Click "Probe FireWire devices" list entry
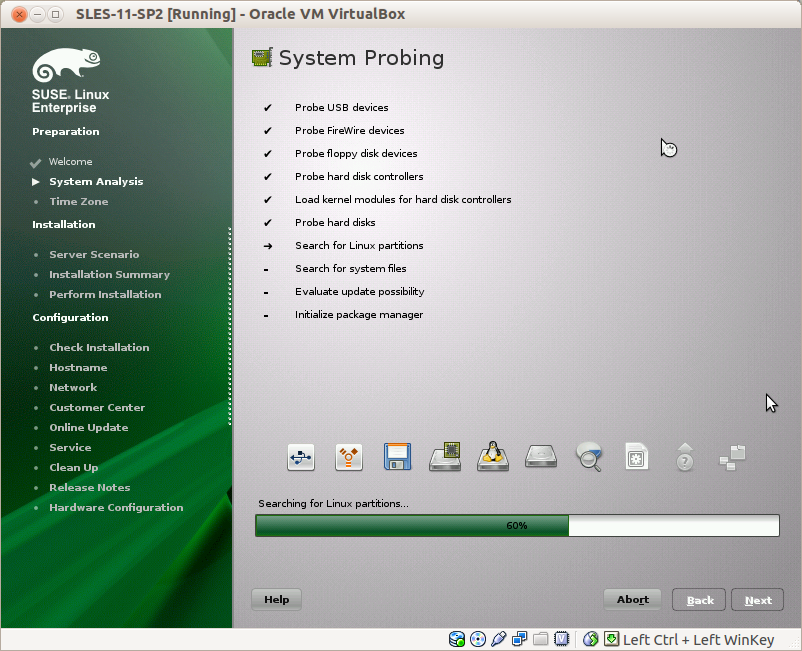Viewport: 802px width, 651px height. pyautogui.click(x=350, y=130)
